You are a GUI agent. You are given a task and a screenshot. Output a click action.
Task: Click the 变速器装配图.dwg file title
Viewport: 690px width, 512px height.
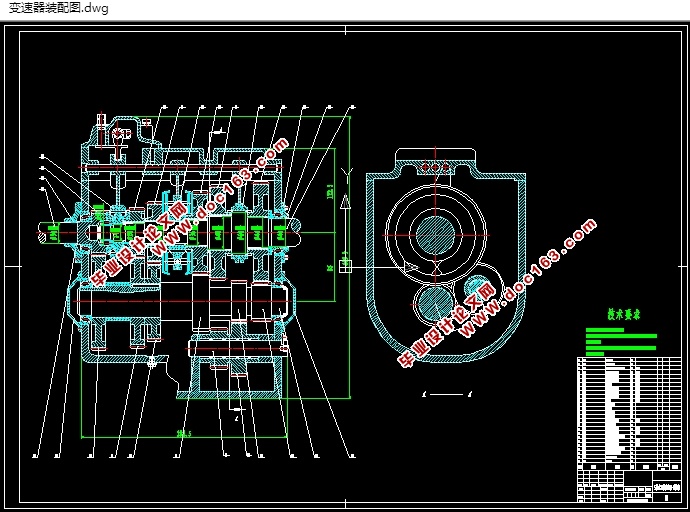point(59,8)
